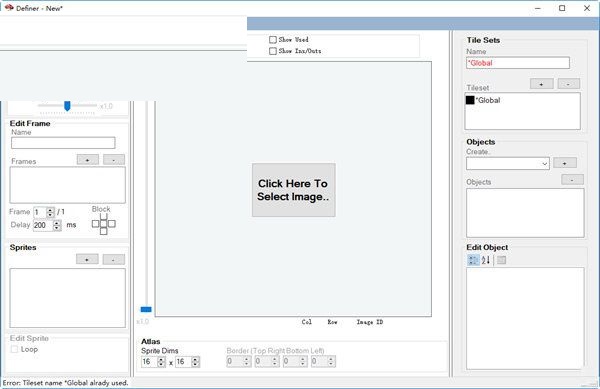Add created object using Objects plus button
The height and width of the screenshot is (389, 600).
(564, 163)
